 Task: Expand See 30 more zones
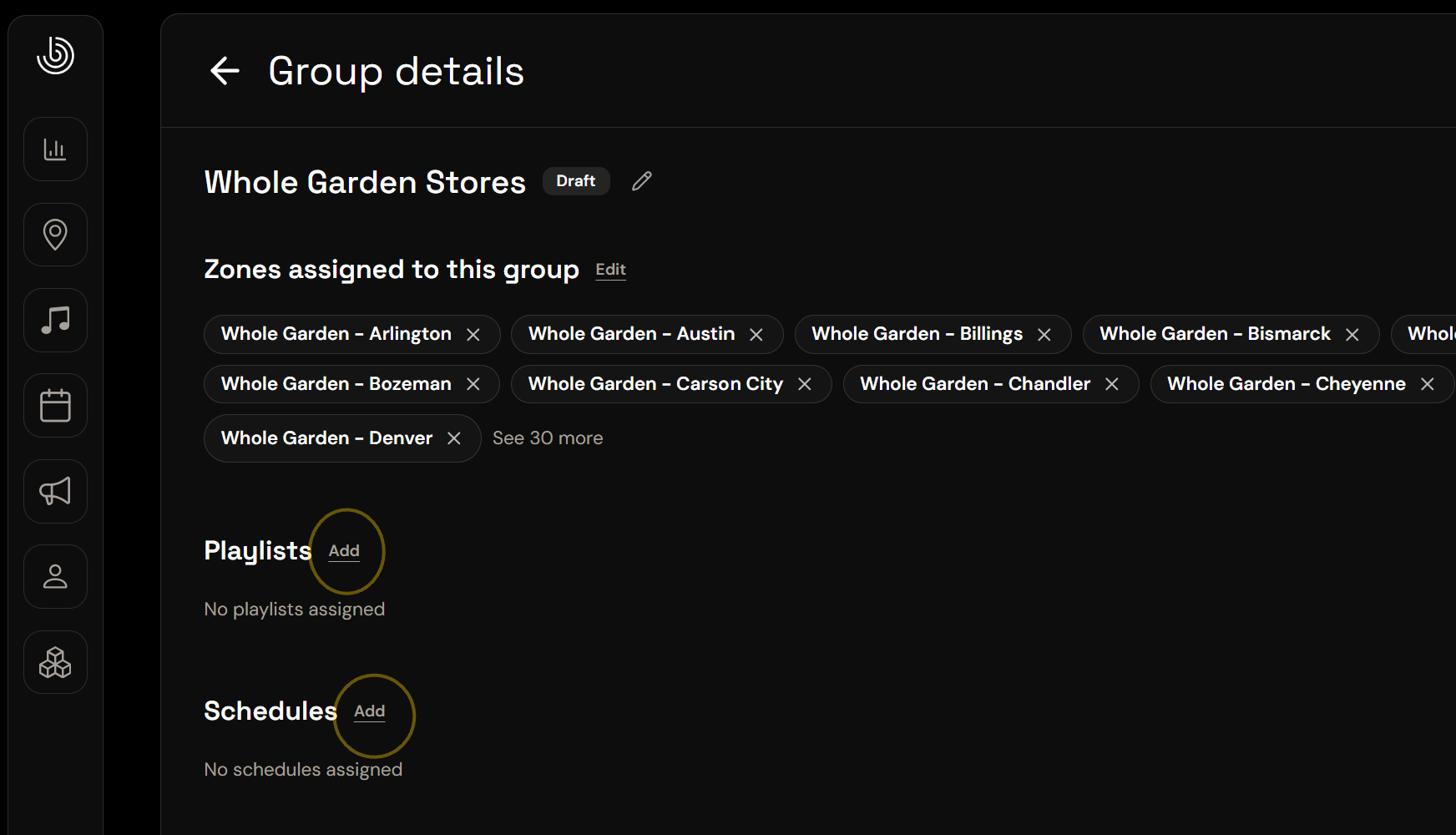pyautogui.click(x=548, y=438)
